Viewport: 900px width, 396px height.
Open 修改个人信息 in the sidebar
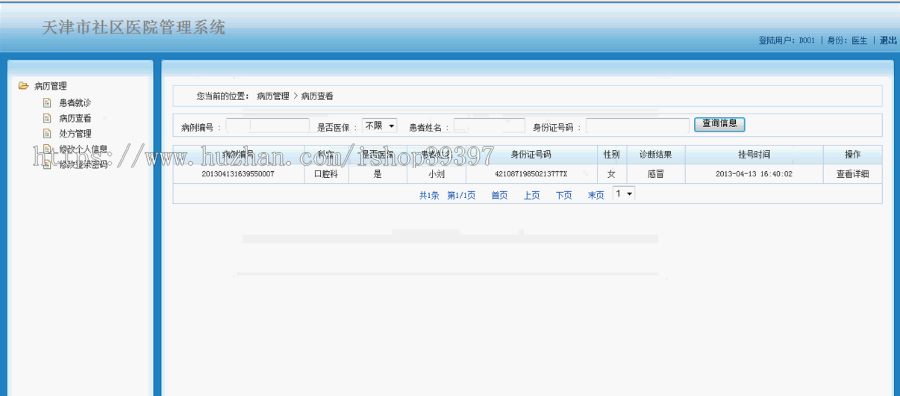coord(83,149)
